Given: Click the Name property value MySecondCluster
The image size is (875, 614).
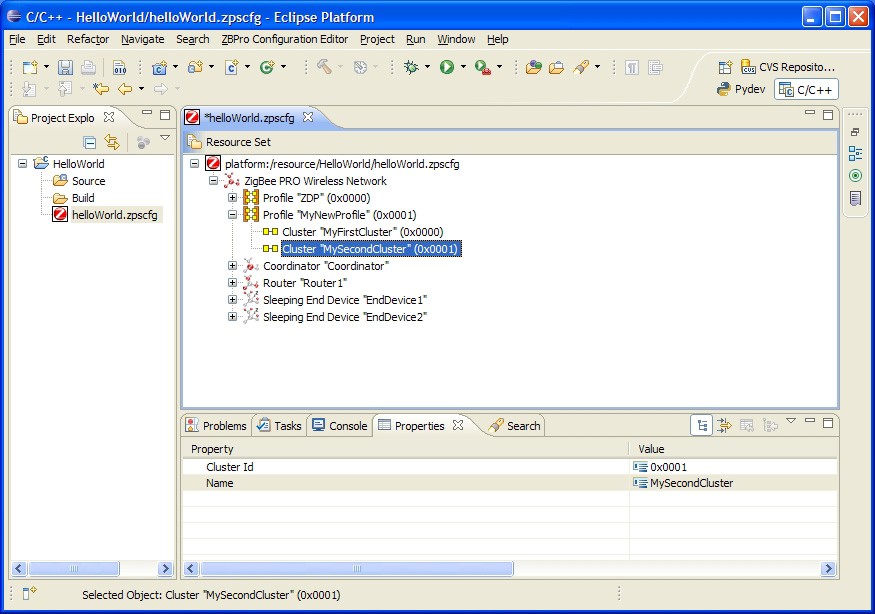Looking at the screenshot, I should 691,483.
